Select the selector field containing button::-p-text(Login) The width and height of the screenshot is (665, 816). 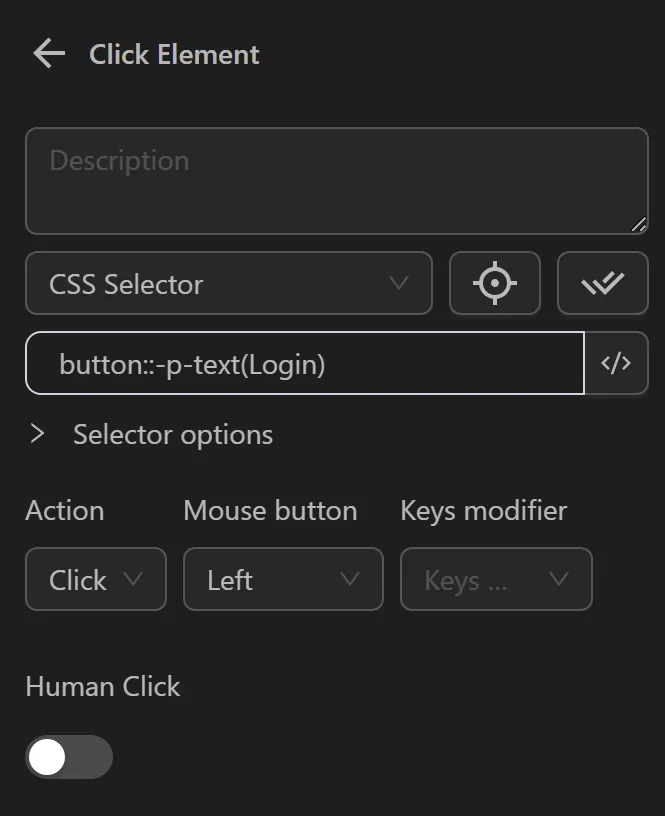pos(300,363)
